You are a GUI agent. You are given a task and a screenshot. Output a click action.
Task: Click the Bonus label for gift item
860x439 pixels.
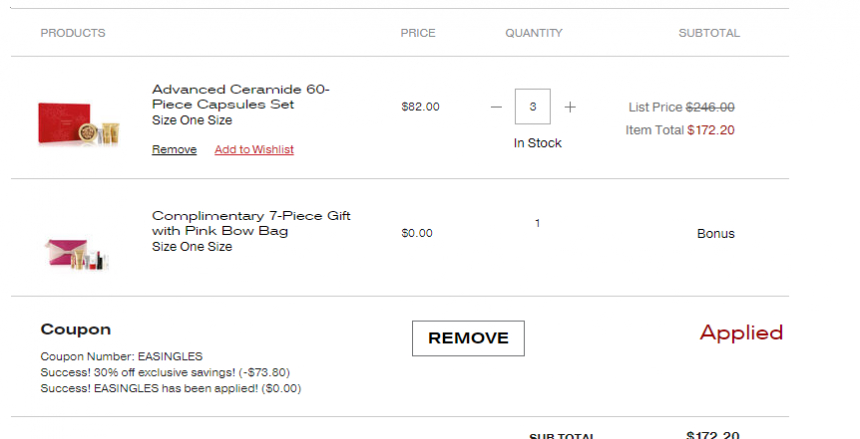click(716, 234)
